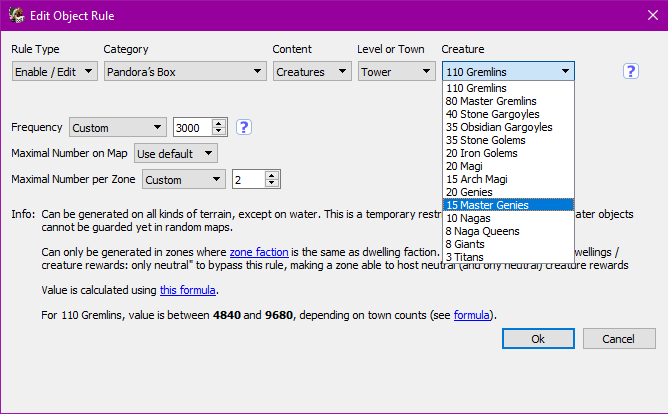668x414 pixels.
Task: Increase frequency value with up arrow
Action: pyautogui.click(x=219, y=123)
